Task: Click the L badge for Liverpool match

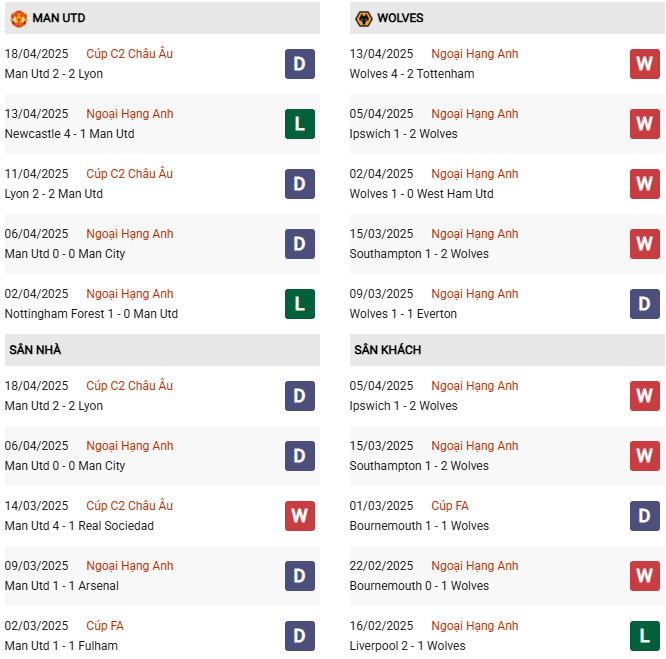Action: (644, 636)
